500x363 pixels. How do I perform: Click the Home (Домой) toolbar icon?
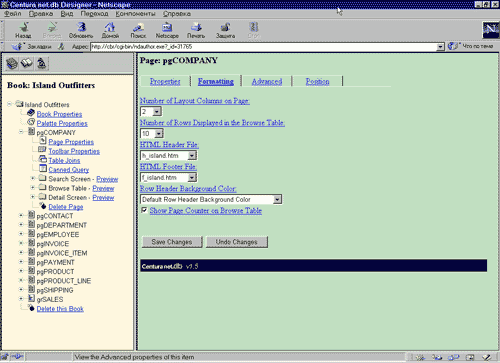click(110, 27)
